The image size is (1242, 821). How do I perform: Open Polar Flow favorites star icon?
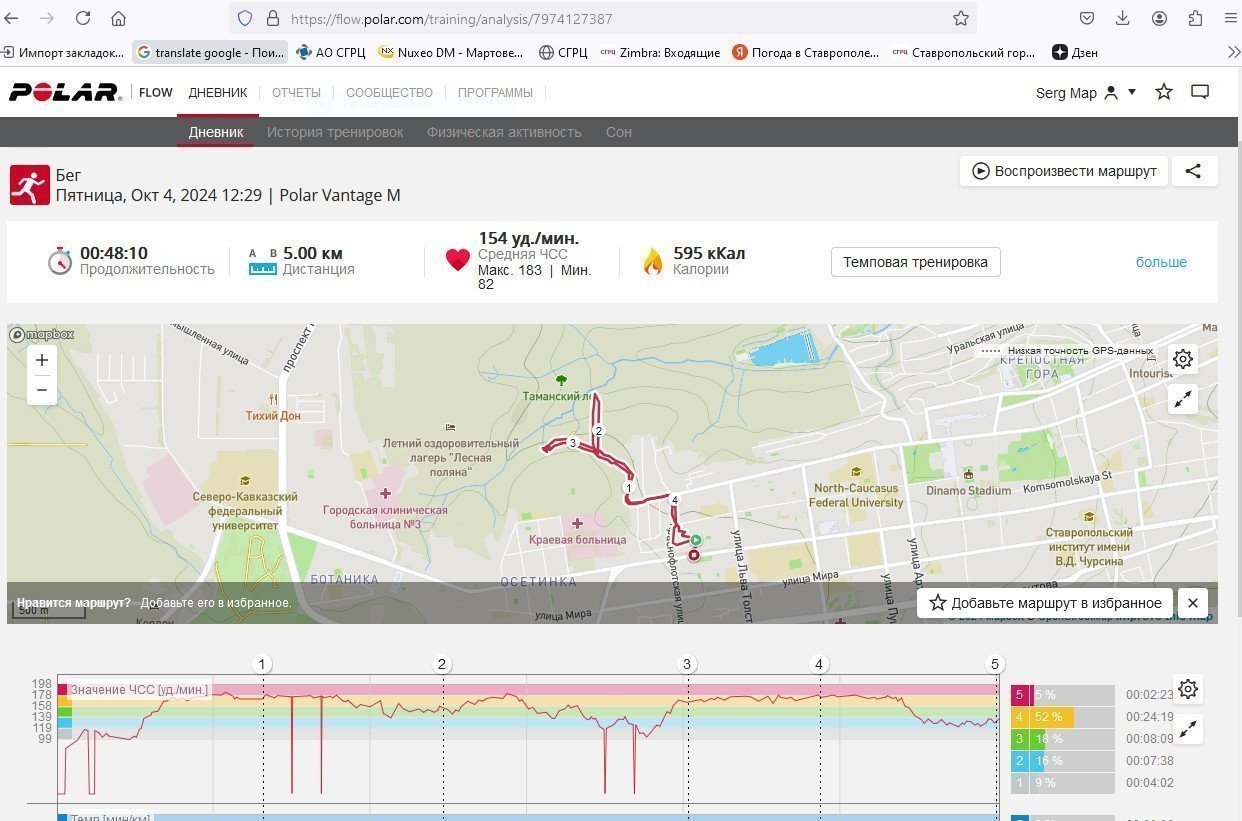(1164, 92)
